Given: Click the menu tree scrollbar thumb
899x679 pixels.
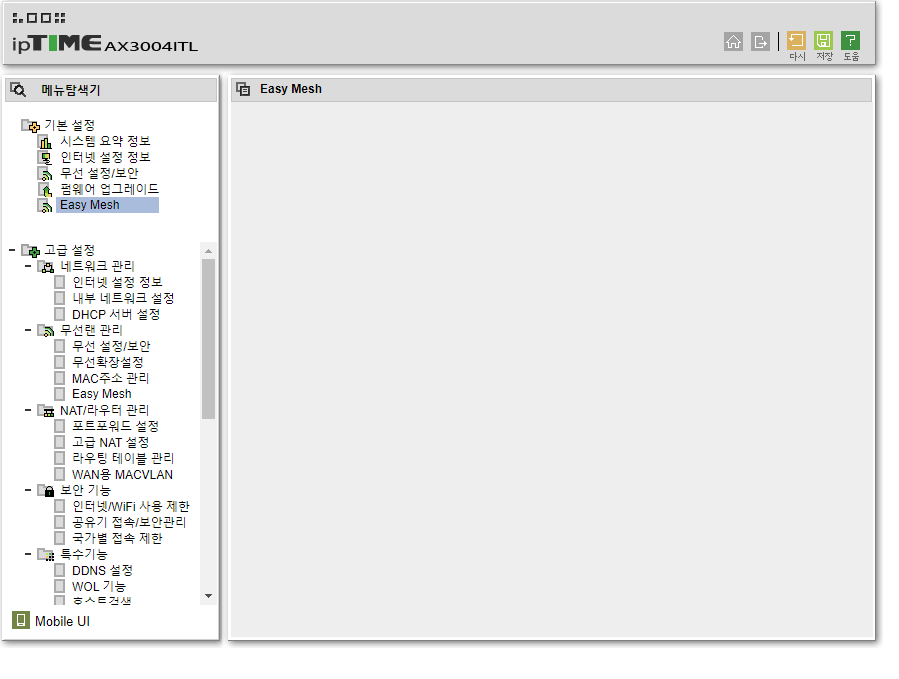Looking at the screenshot, I should (x=209, y=339).
